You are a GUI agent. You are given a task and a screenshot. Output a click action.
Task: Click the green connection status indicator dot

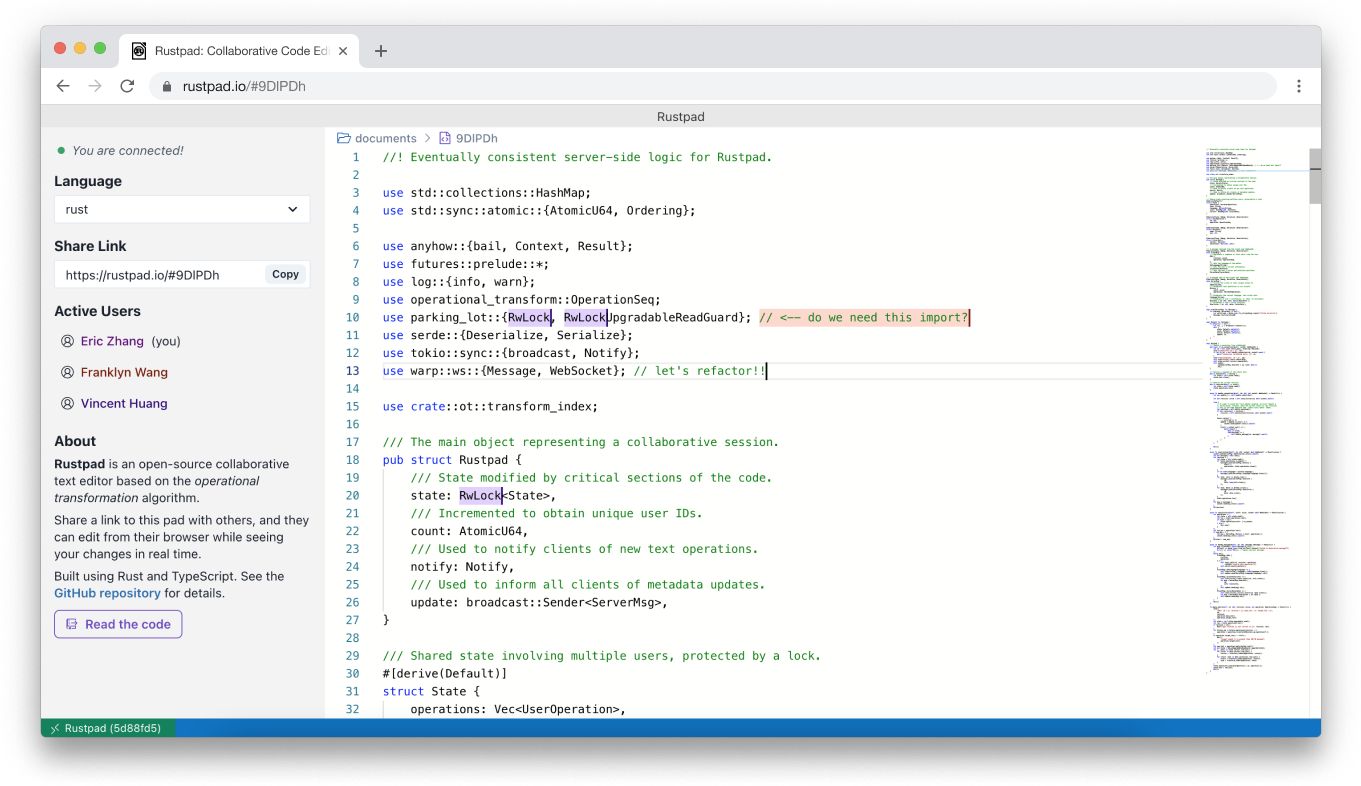click(x=62, y=150)
